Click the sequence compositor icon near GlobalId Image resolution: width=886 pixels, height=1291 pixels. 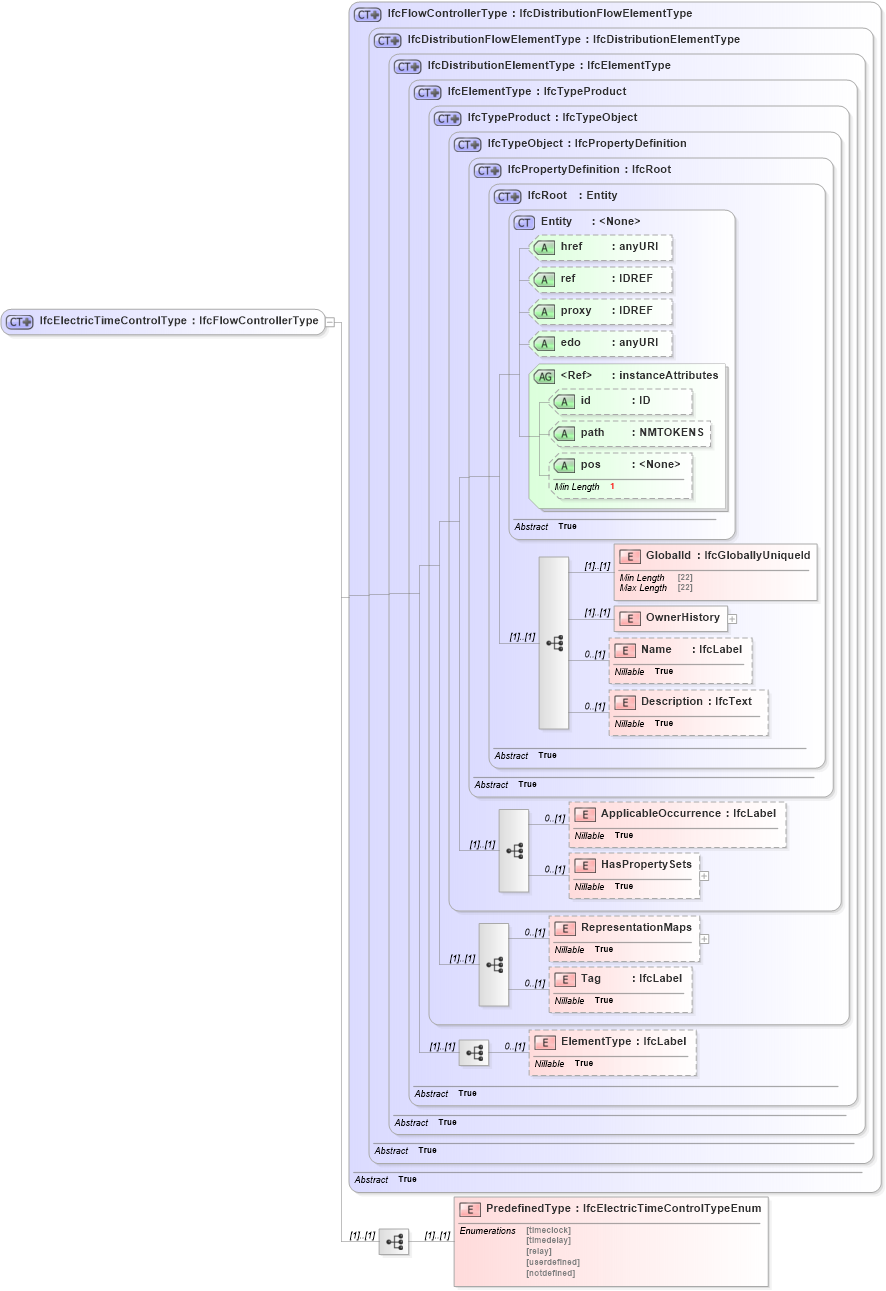[553, 643]
